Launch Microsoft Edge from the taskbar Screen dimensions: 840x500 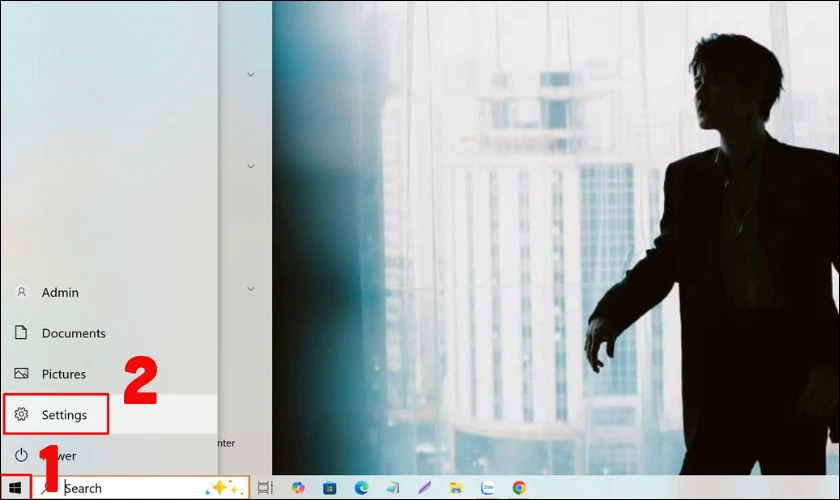click(x=362, y=488)
